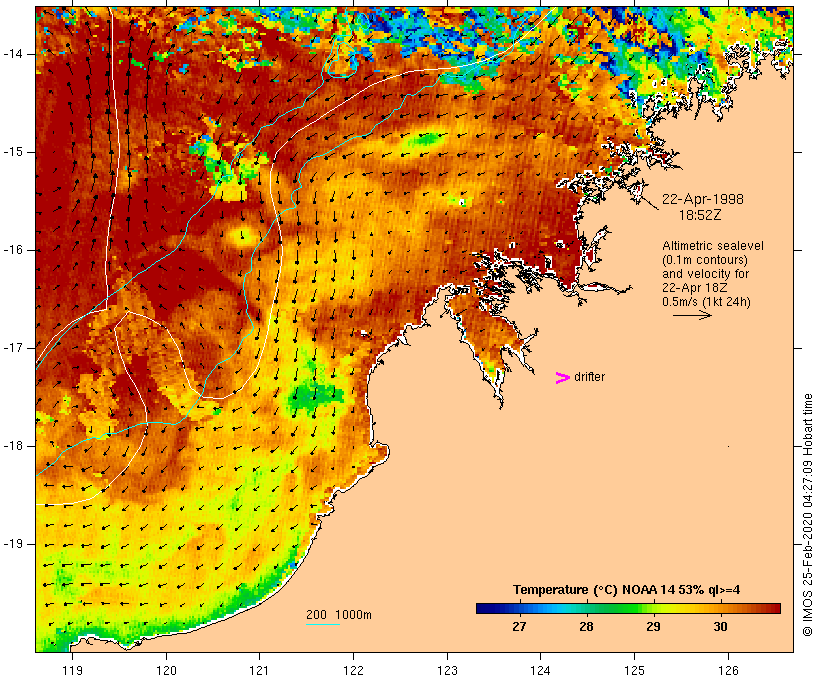The image size is (820, 680).
Task: Click the time text '18:52Z'
Action: tap(700, 215)
